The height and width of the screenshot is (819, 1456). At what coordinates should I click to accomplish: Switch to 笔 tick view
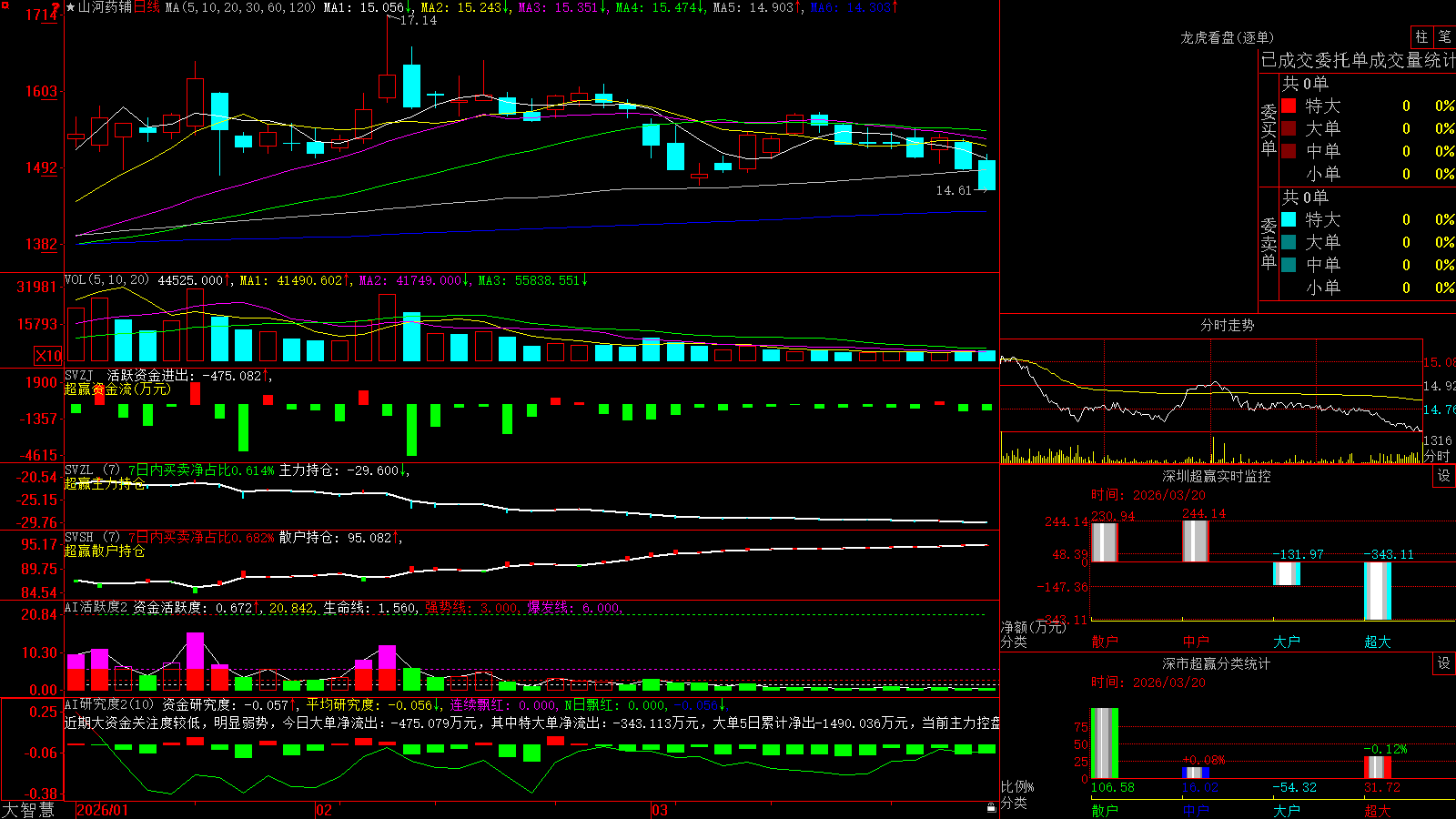1444,37
